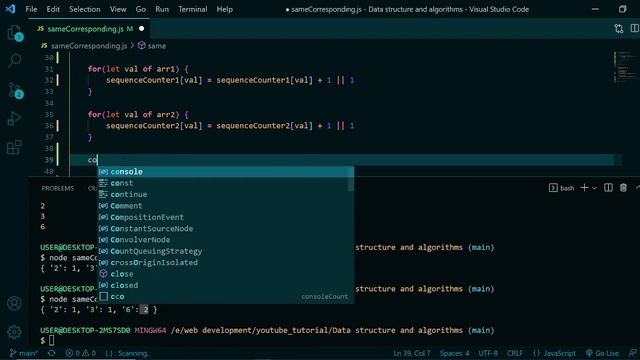The image size is (640, 360).
Task: Select the cco consoleCount snippet suggestion
Action: click(225, 297)
